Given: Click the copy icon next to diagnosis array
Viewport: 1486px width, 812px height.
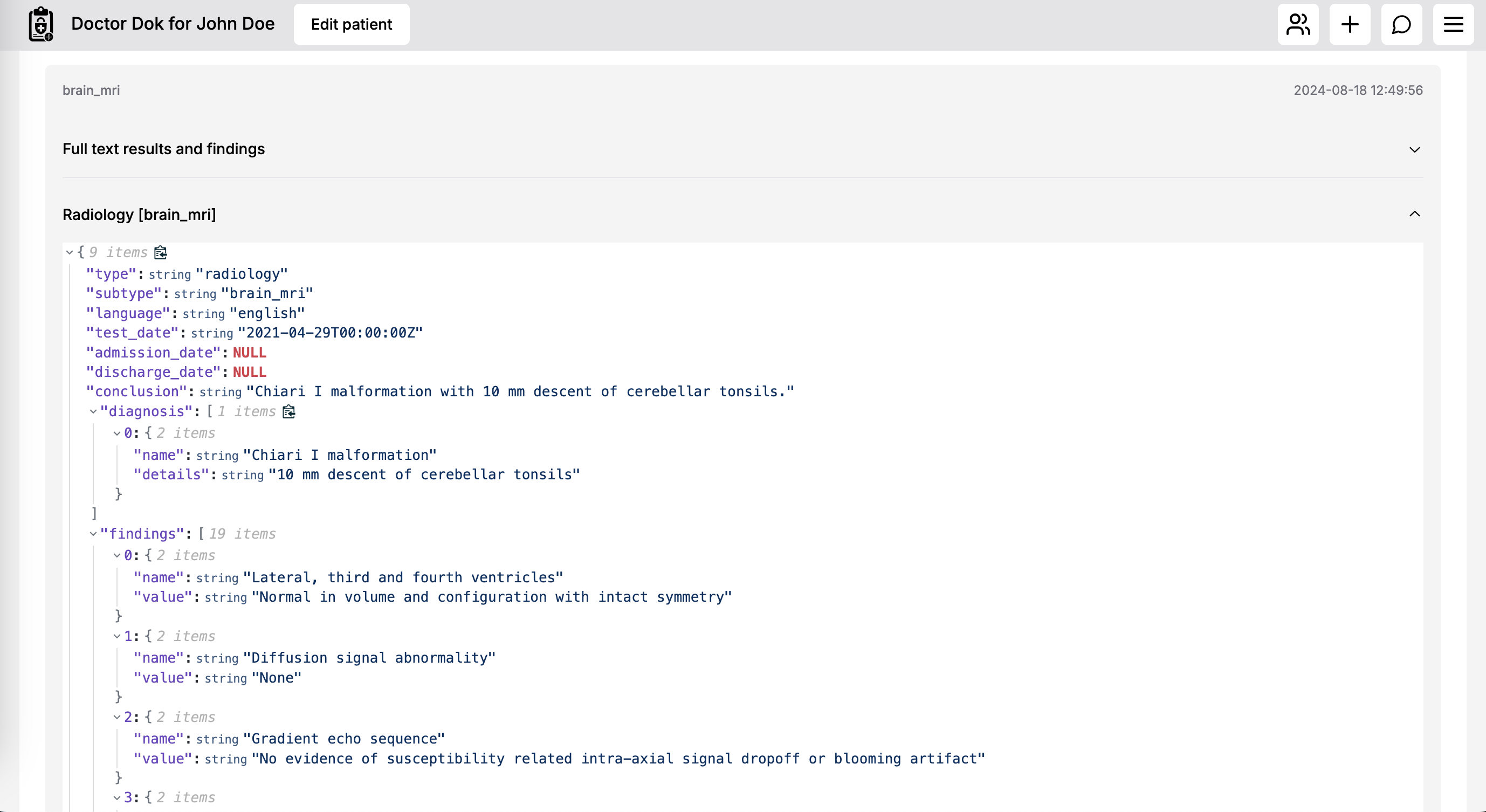Looking at the screenshot, I should [x=290, y=412].
